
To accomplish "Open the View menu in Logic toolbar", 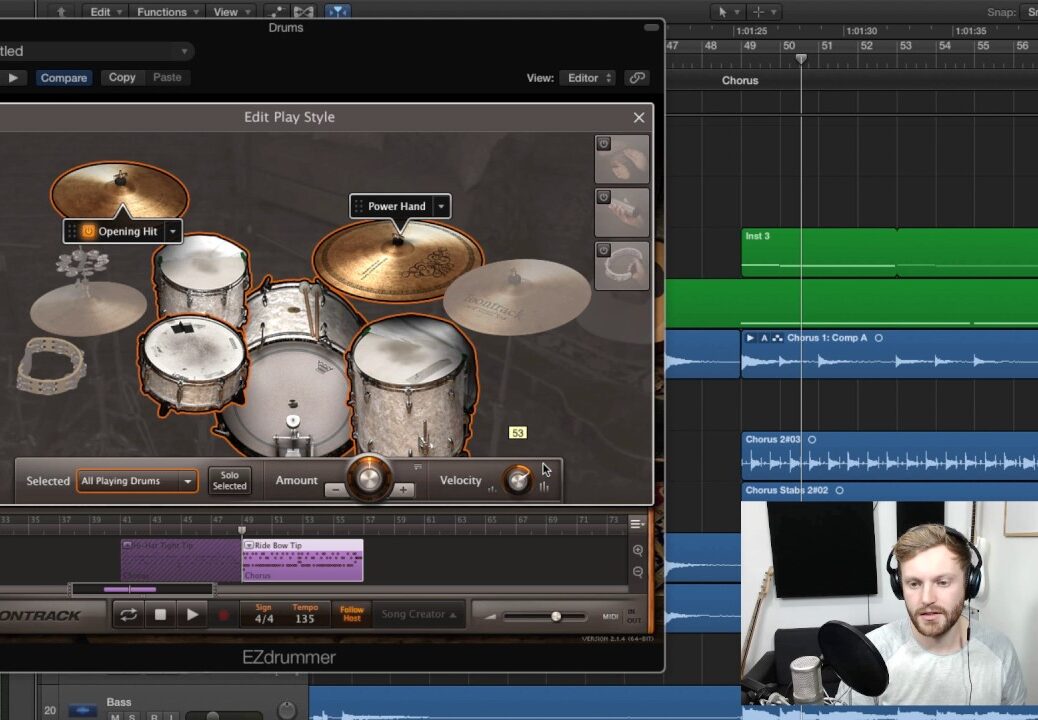I will click(x=230, y=12).
